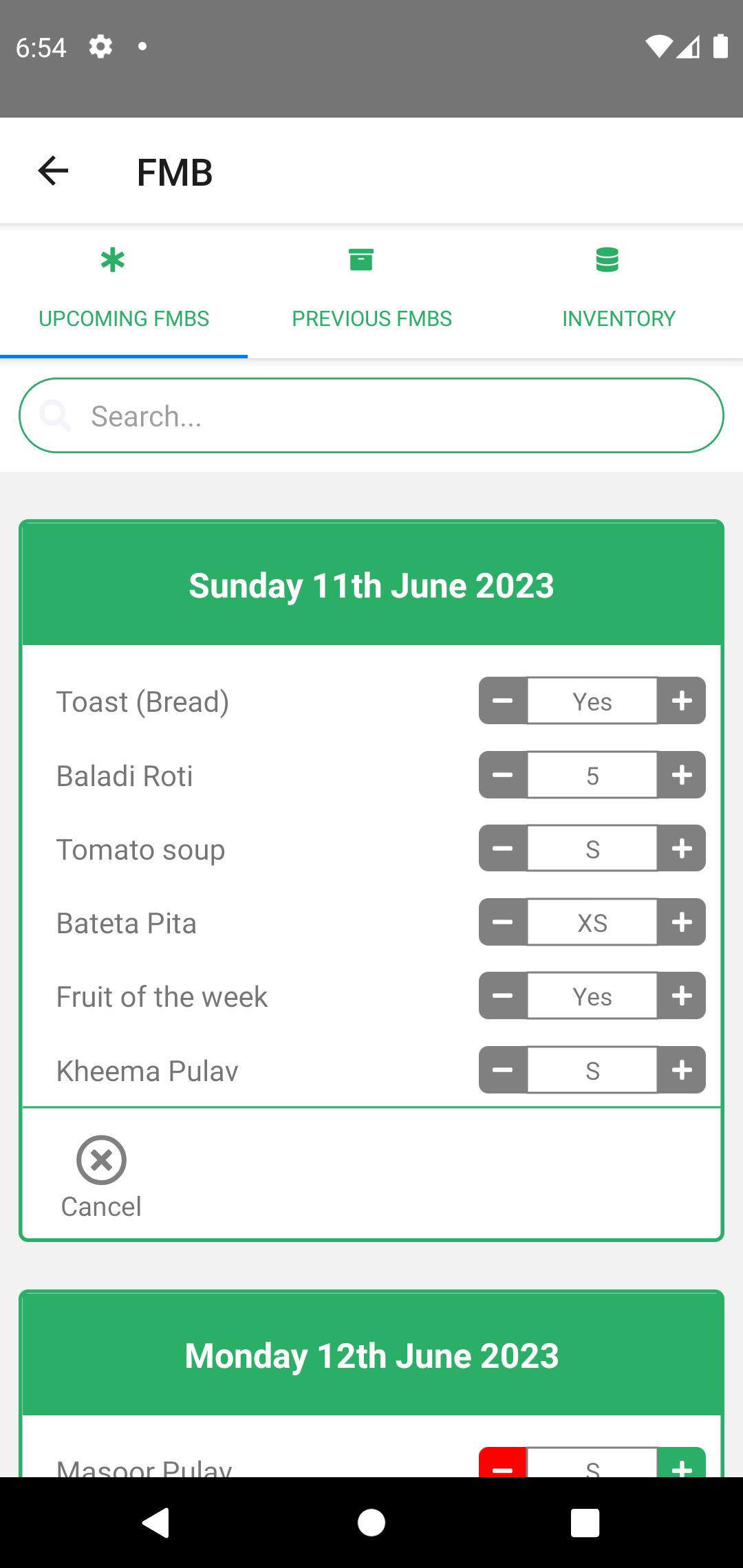
Task: Tap the Android home navigation button
Action: click(371, 1523)
